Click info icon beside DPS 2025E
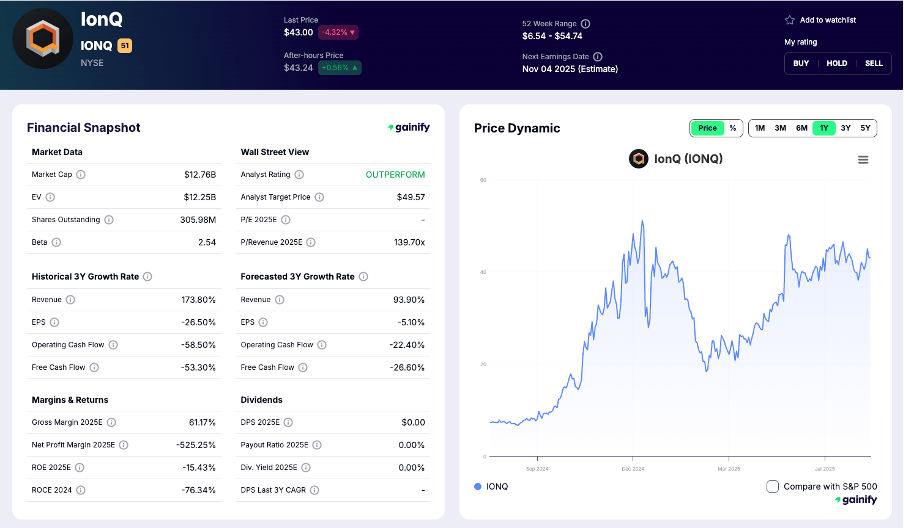Image resolution: width=904 pixels, height=528 pixels. click(288, 422)
